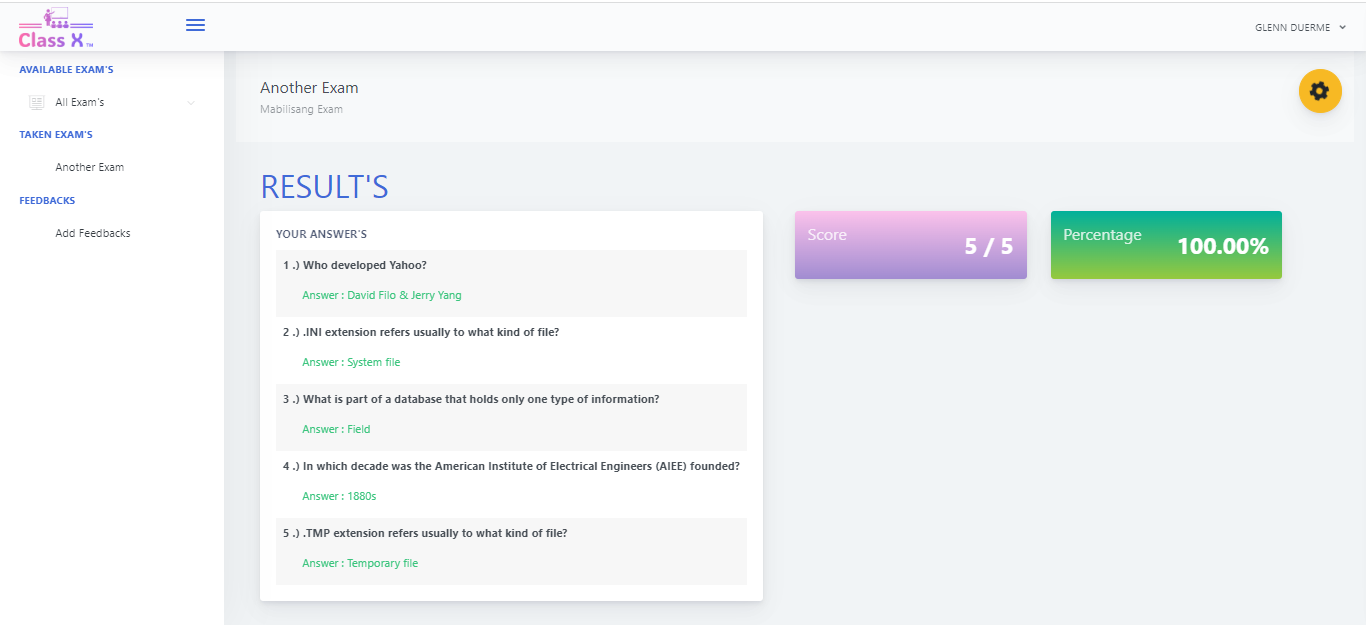Select All Exam's in the sidebar

coord(80,102)
